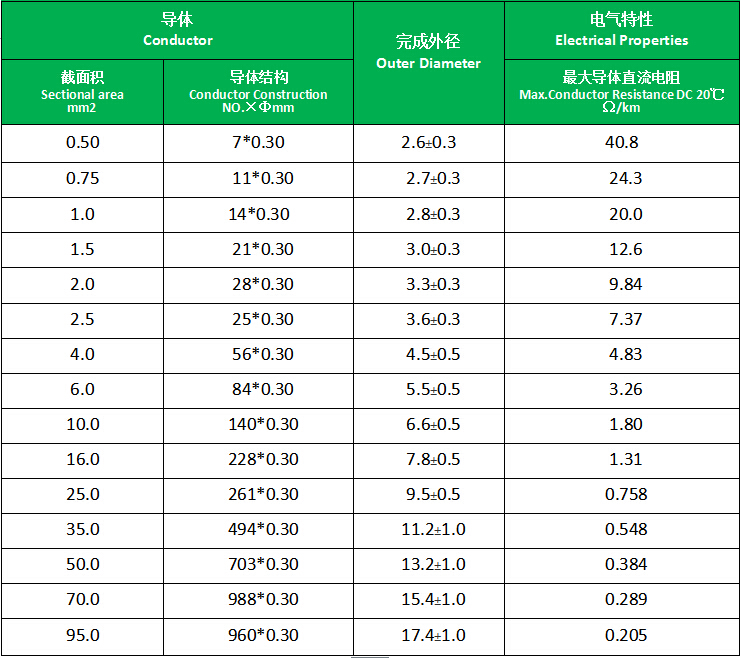Viewport: 741px width, 658px height.
Task: Select the 0.50 sectional area cell
Action: point(82,142)
